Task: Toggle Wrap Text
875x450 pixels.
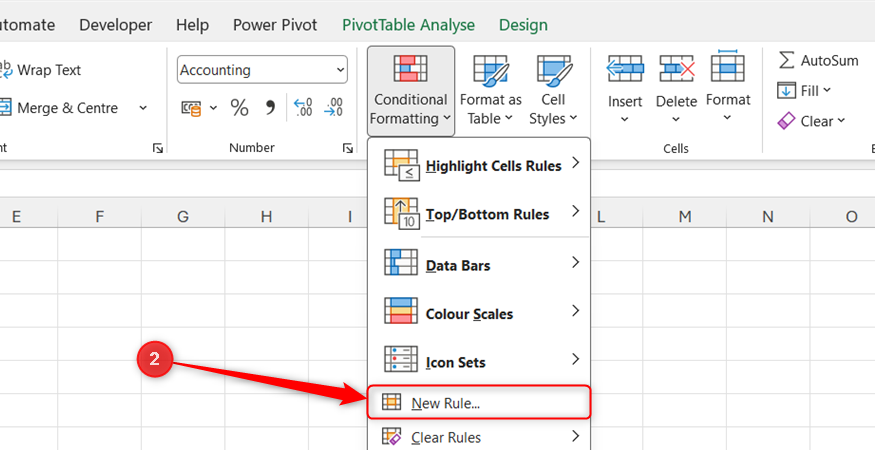Action: (41, 70)
